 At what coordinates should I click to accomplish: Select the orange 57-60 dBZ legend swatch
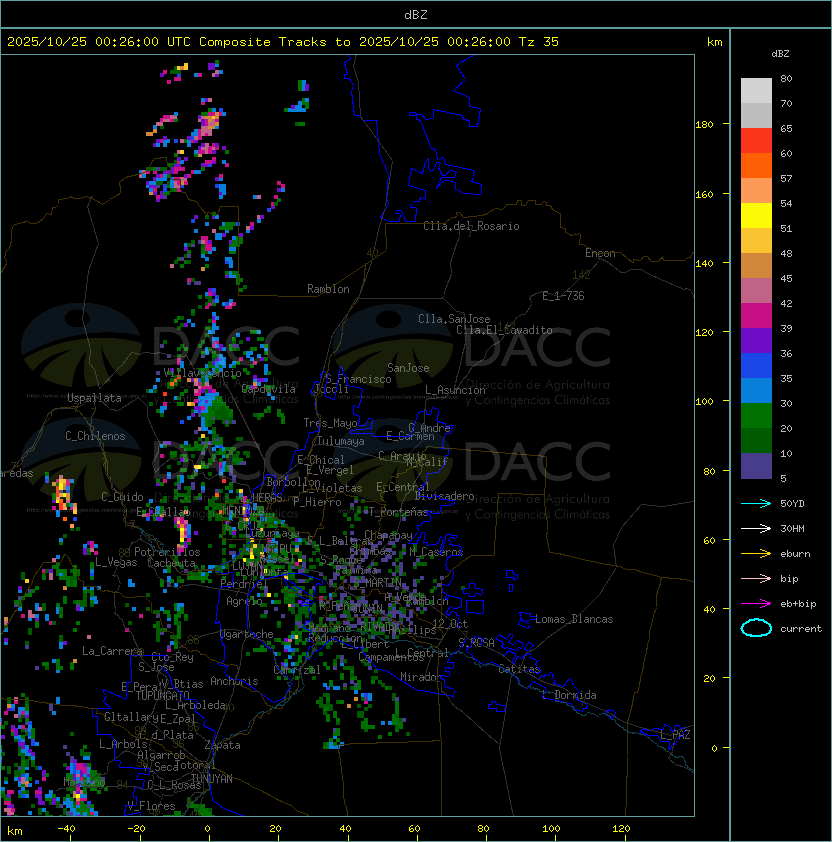coord(756,165)
